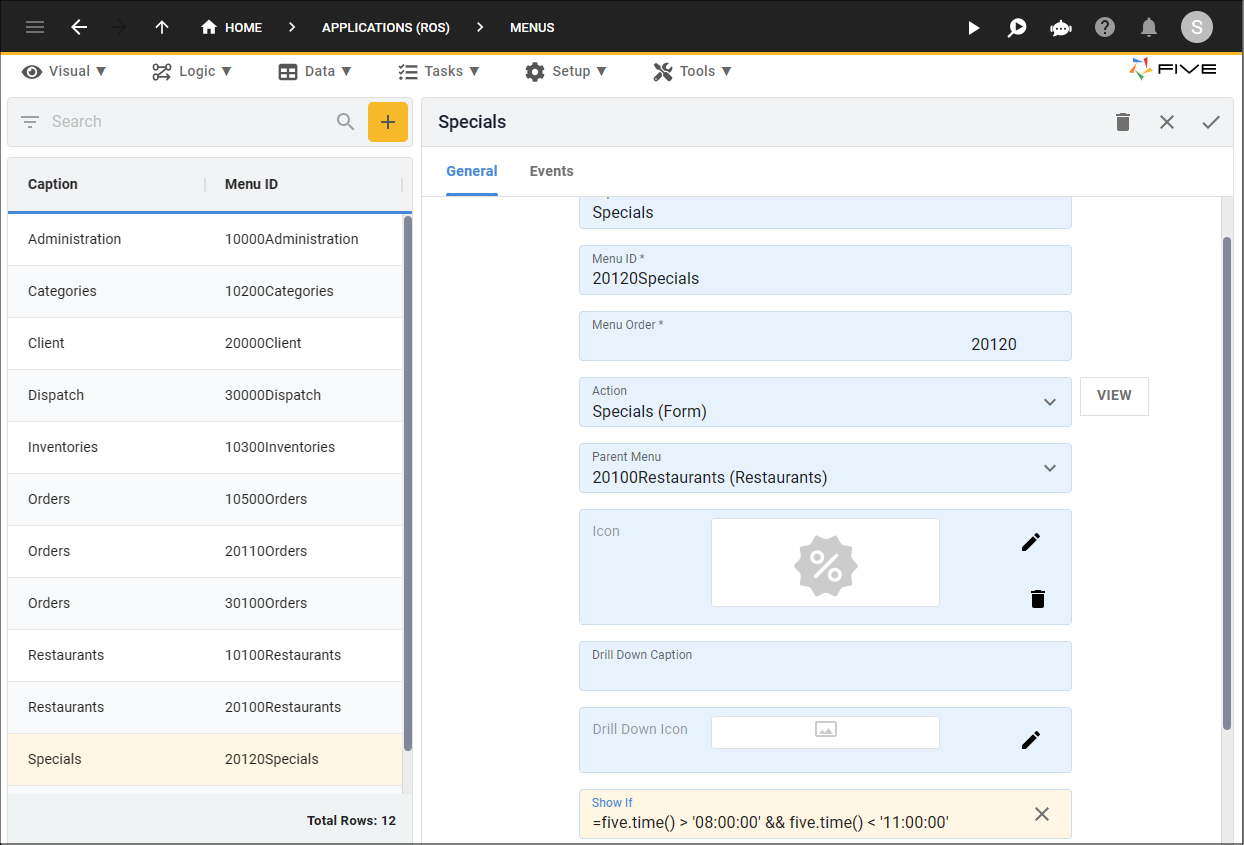Screen dimensions: 1244x845
Task: Click the Menu Order input field
Action: (x=825, y=344)
